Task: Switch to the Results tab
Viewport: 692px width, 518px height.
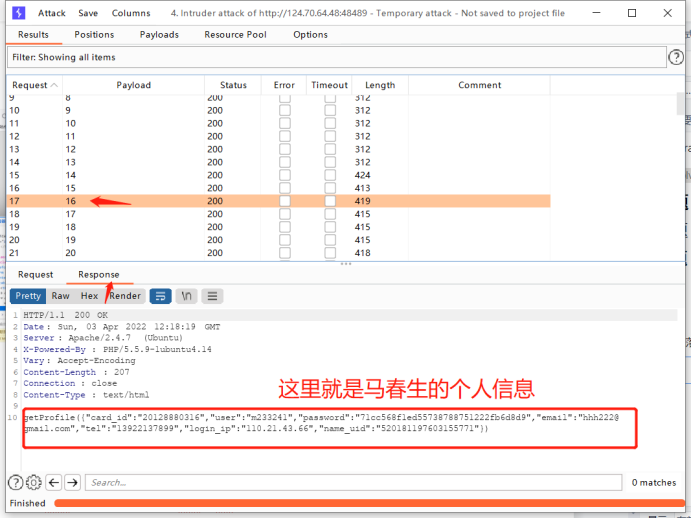Action: pyautogui.click(x=33, y=34)
